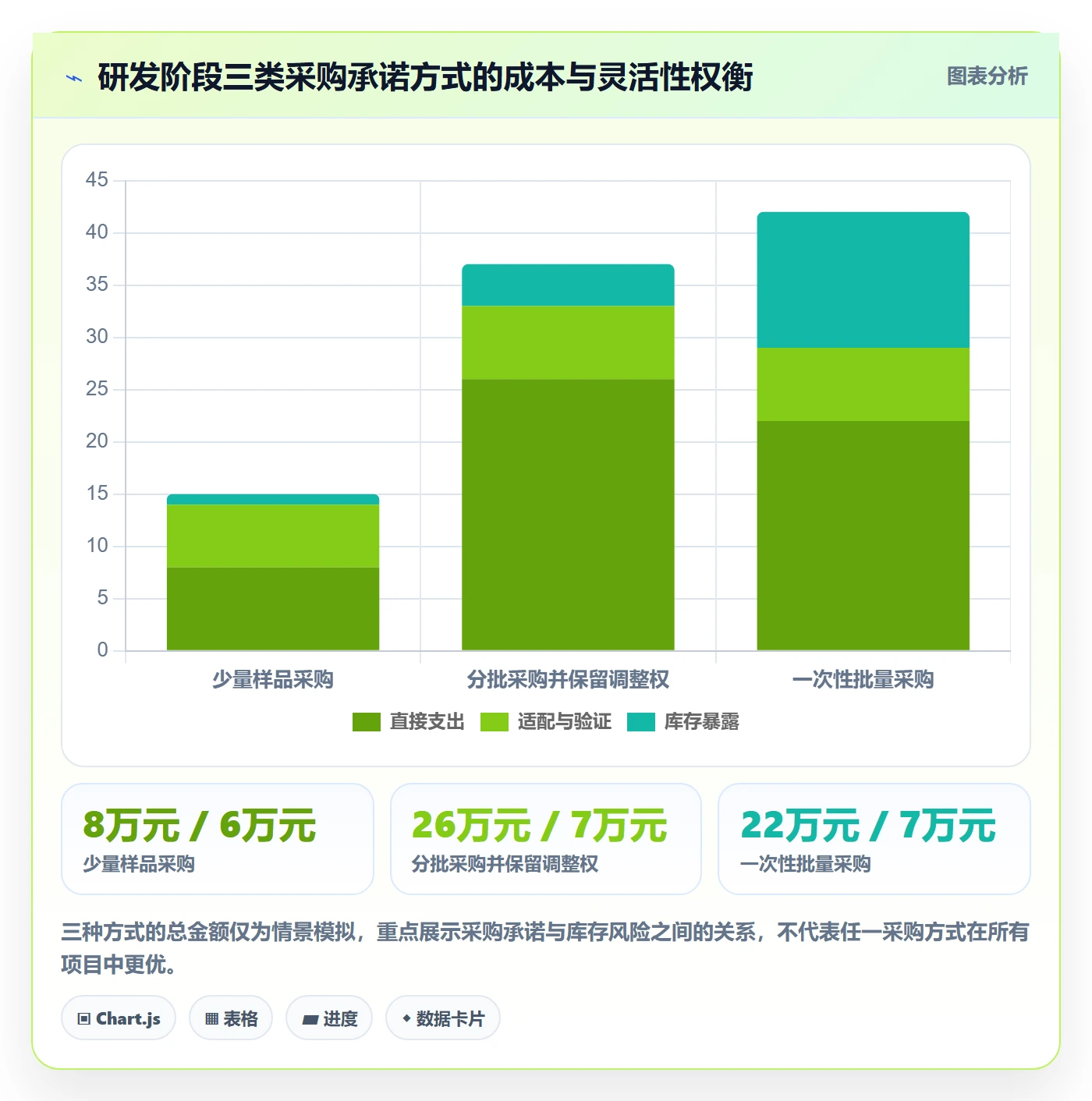Select the 数据卡片 tag chip
Image resolution: width=1092 pixels, height=1101 pixels.
point(443,1018)
